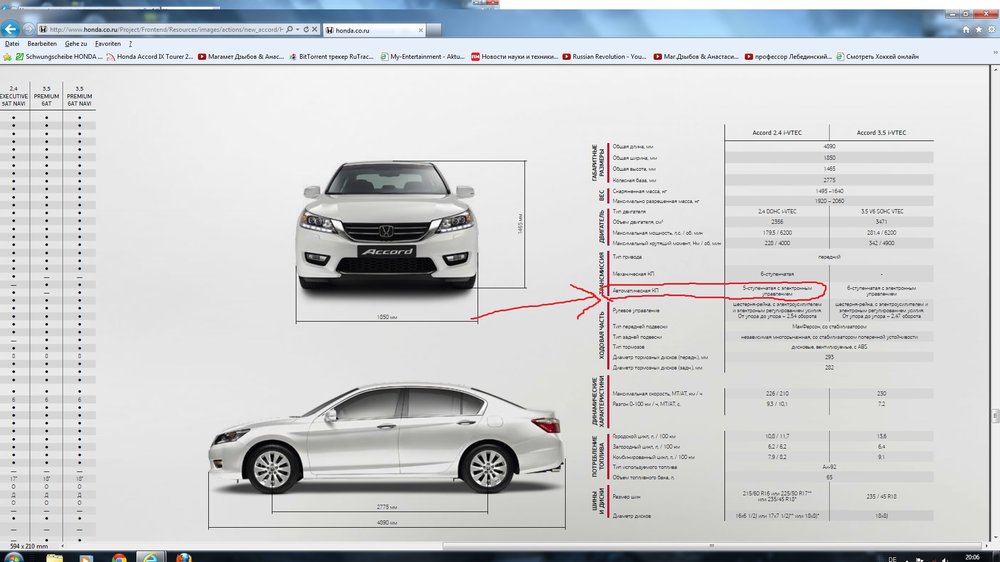The width and height of the screenshot is (1000, 562).
Task: Click the browser Back arrow button
Action: point(13,29)
